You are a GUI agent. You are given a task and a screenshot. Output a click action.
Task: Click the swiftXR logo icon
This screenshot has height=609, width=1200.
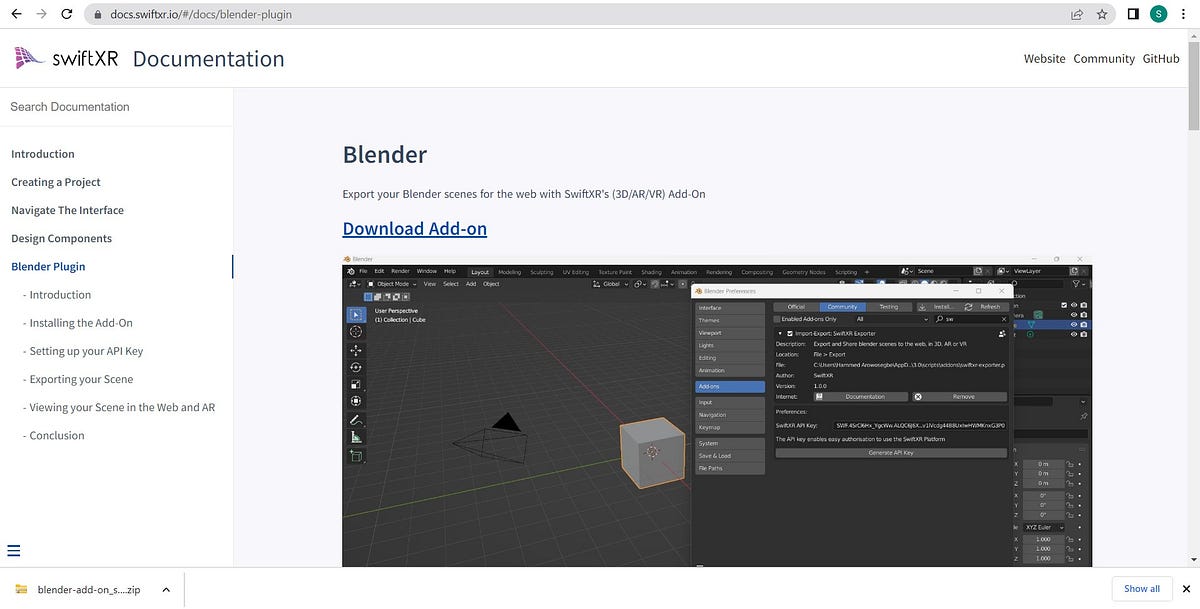pos(27,58)
